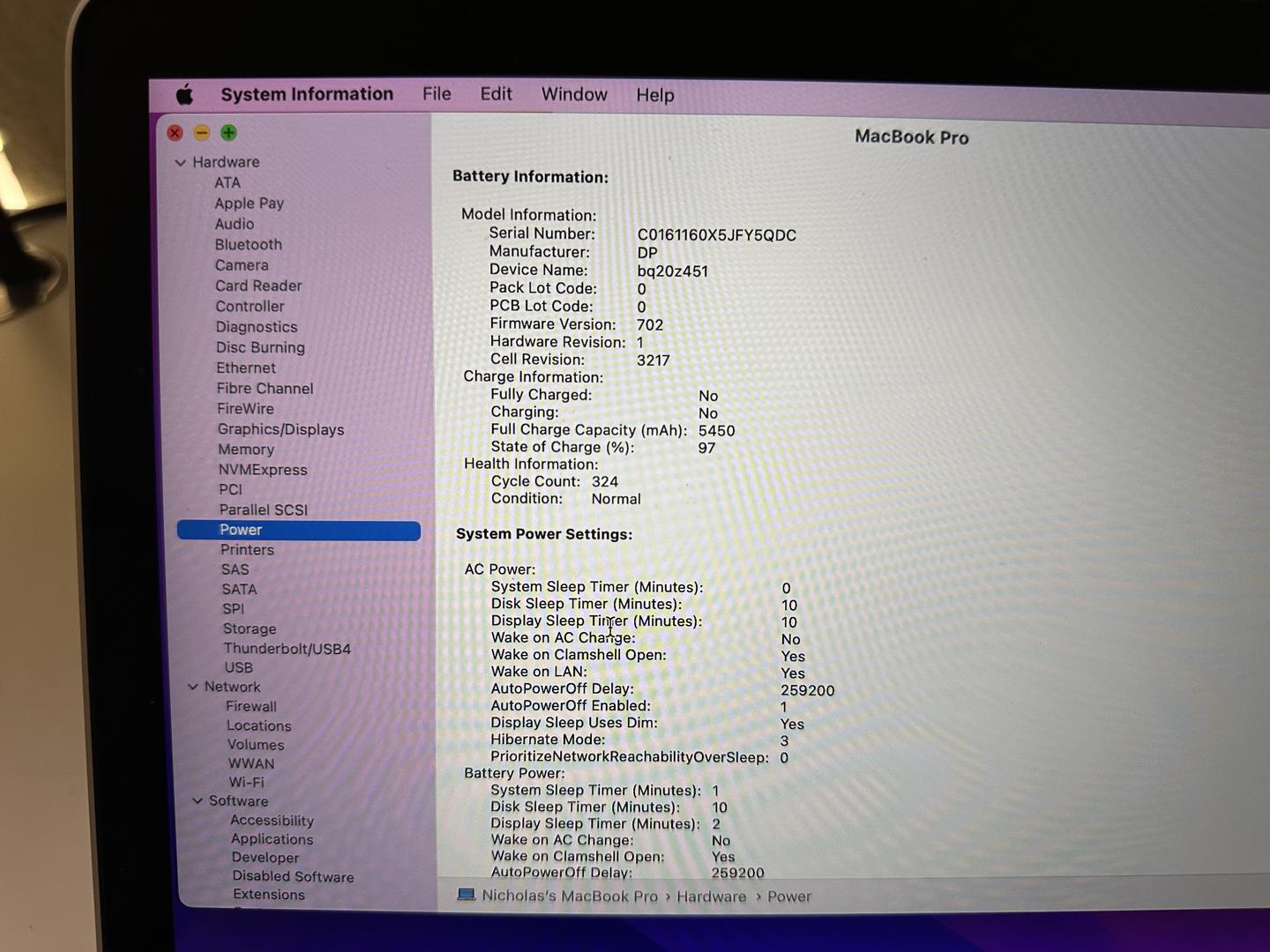Image resolution: width=1270 pixels, height=952 pixels.
Task: Select Camera in the sidebar
Action: [x=242, y=265]
